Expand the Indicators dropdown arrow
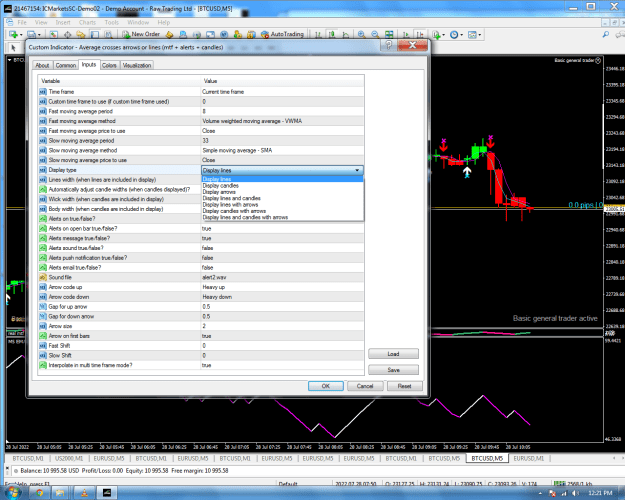The image size is (625, 500). (444, 35)
